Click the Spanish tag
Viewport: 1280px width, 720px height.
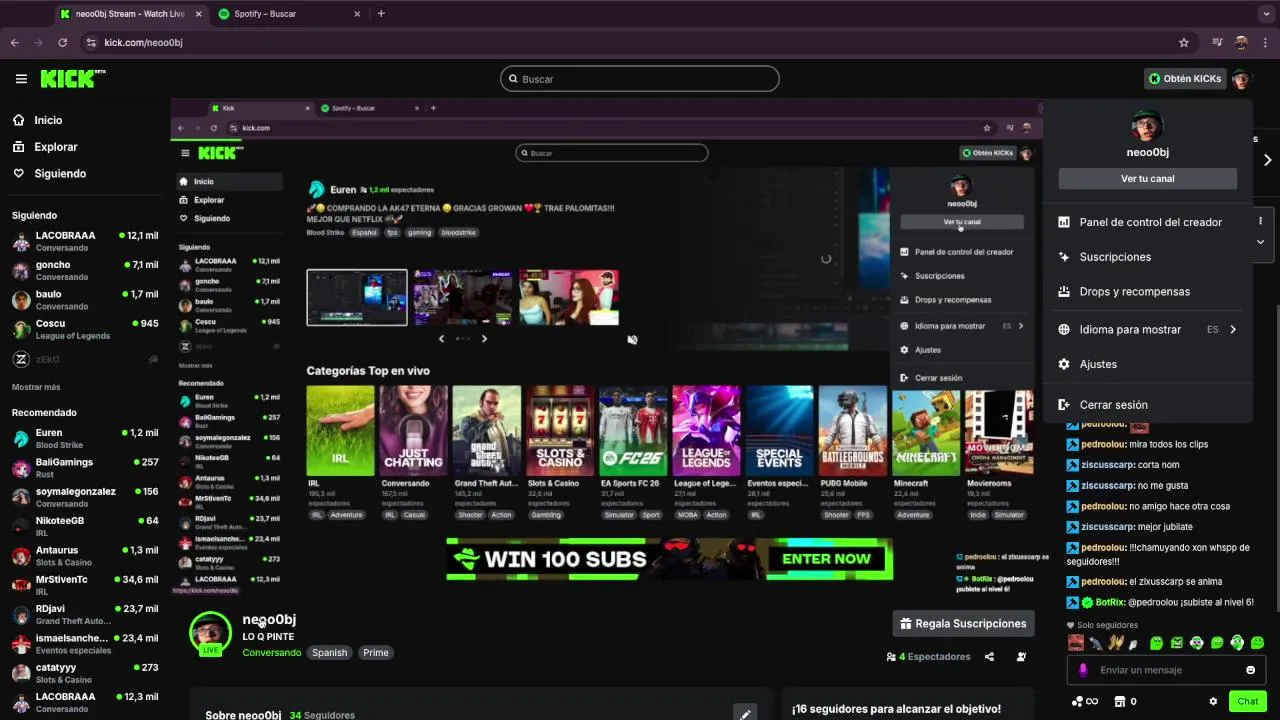point(329,652)
